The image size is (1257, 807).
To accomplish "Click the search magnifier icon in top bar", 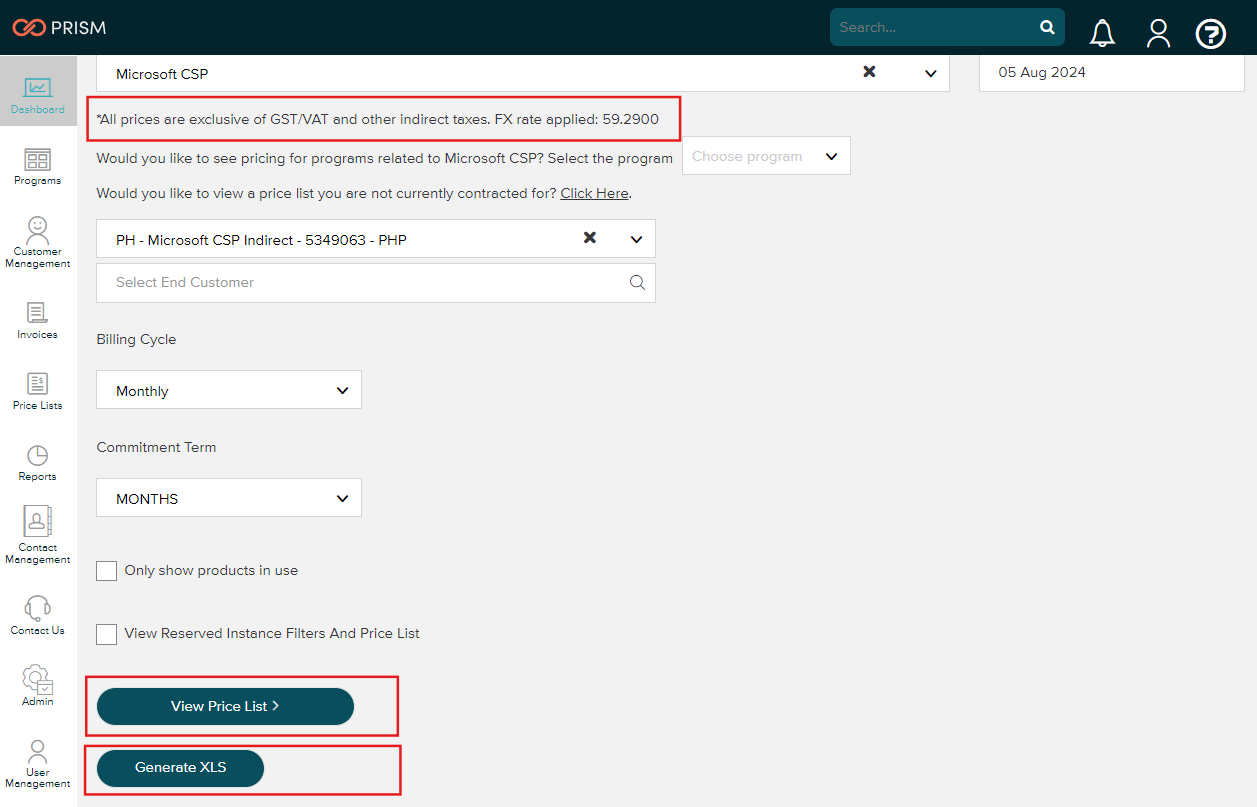I will tap(1047, 27).
